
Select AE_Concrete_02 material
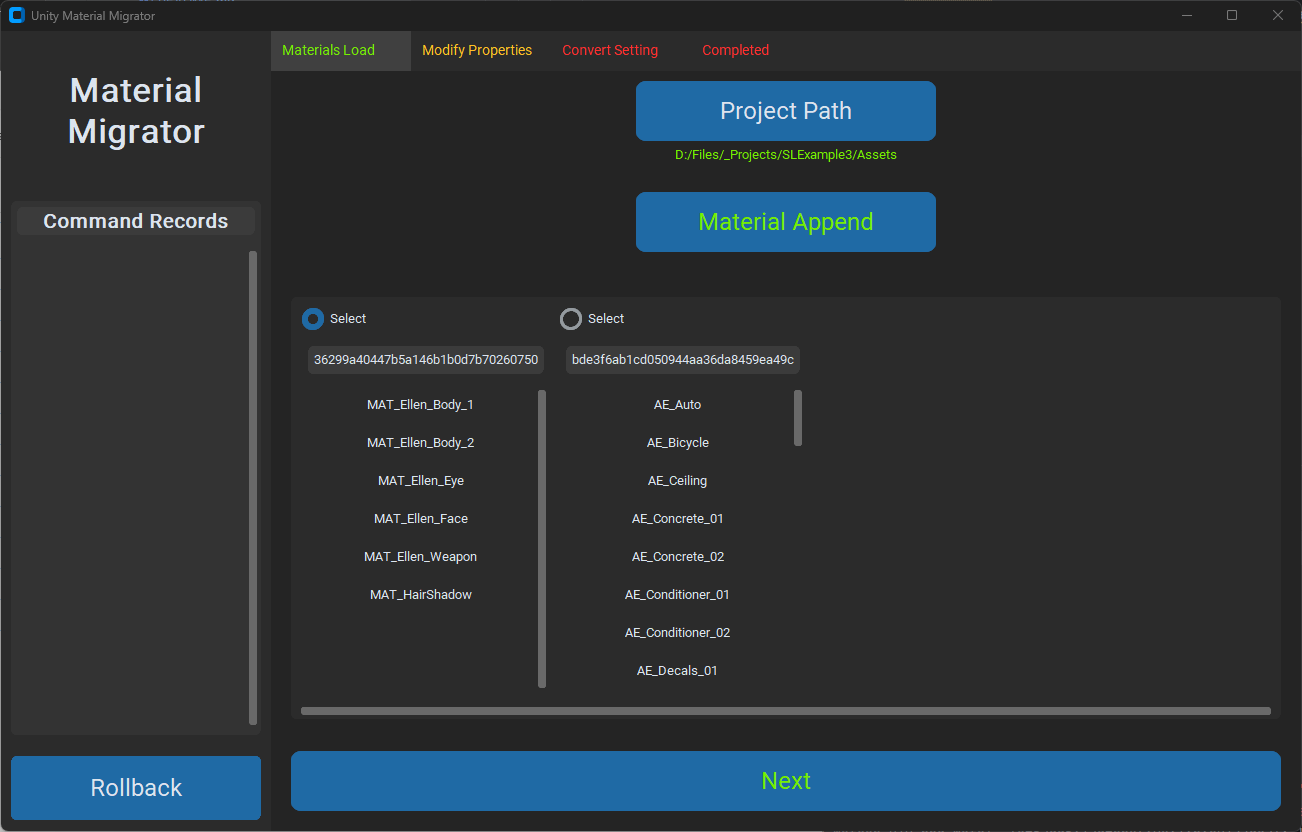(677, 557)
